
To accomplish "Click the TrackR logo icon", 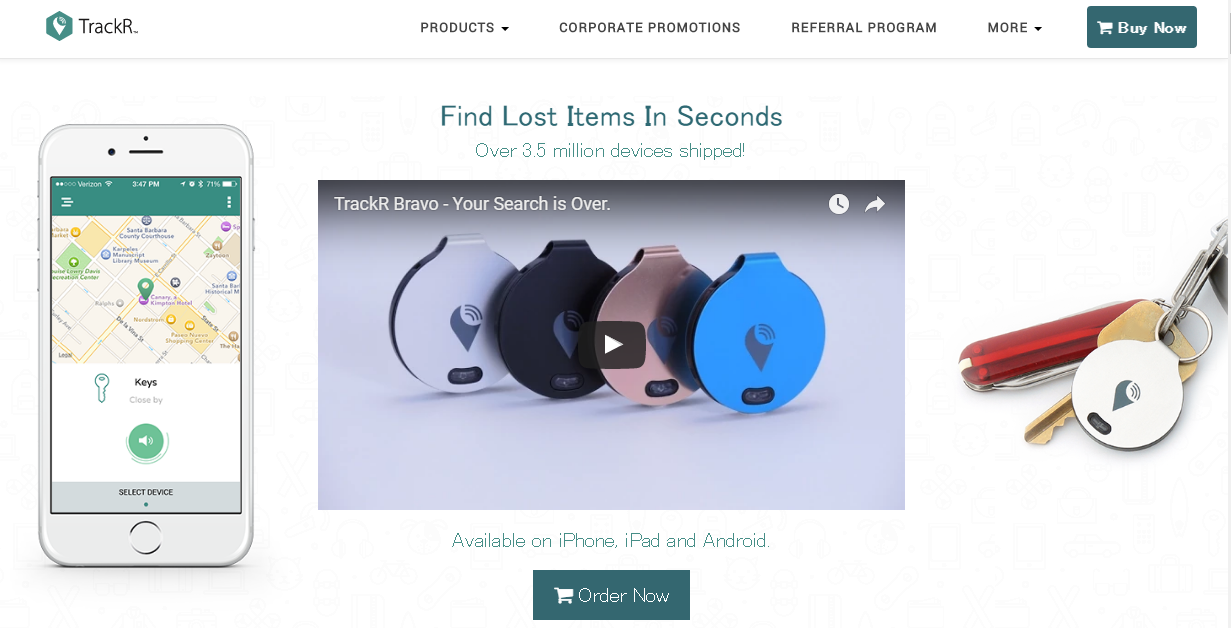I will [60, 26].
